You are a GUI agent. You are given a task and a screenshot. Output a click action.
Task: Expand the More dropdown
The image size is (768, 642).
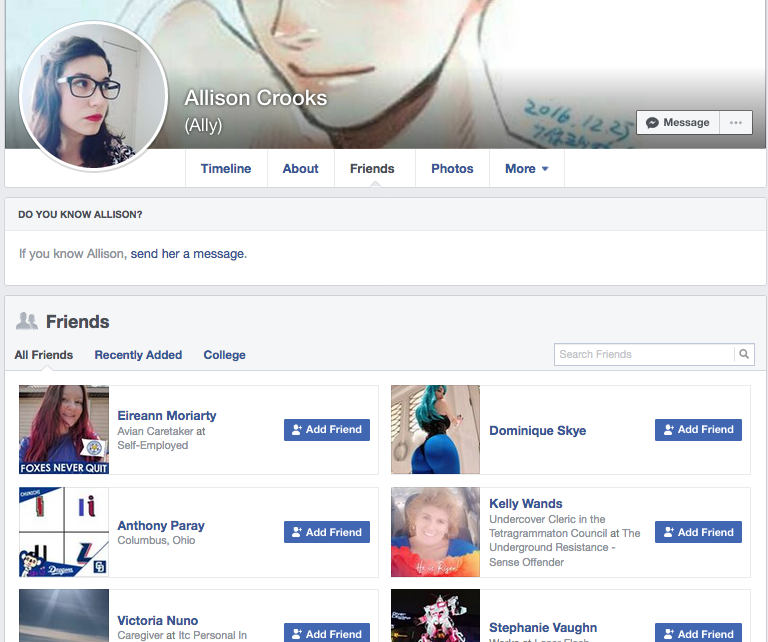pyautogui.click(x=527, y=168)
